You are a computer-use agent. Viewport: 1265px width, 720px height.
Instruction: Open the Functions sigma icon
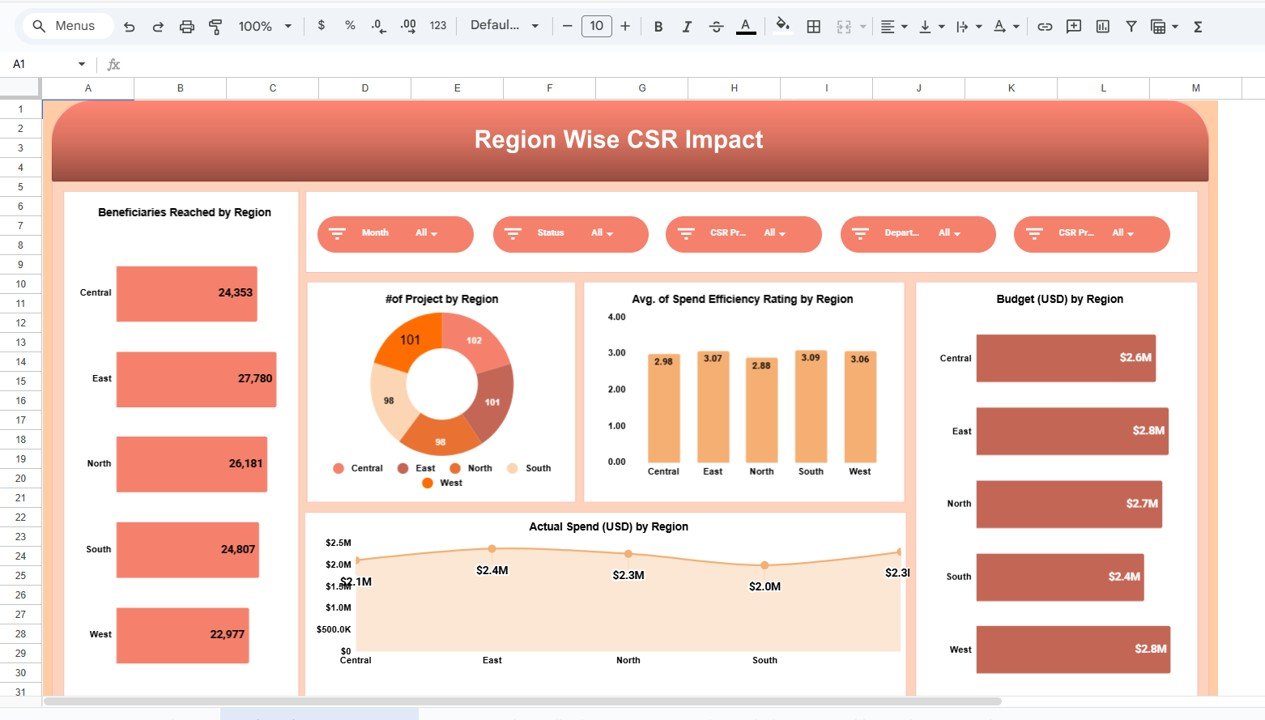(1198, 26)
